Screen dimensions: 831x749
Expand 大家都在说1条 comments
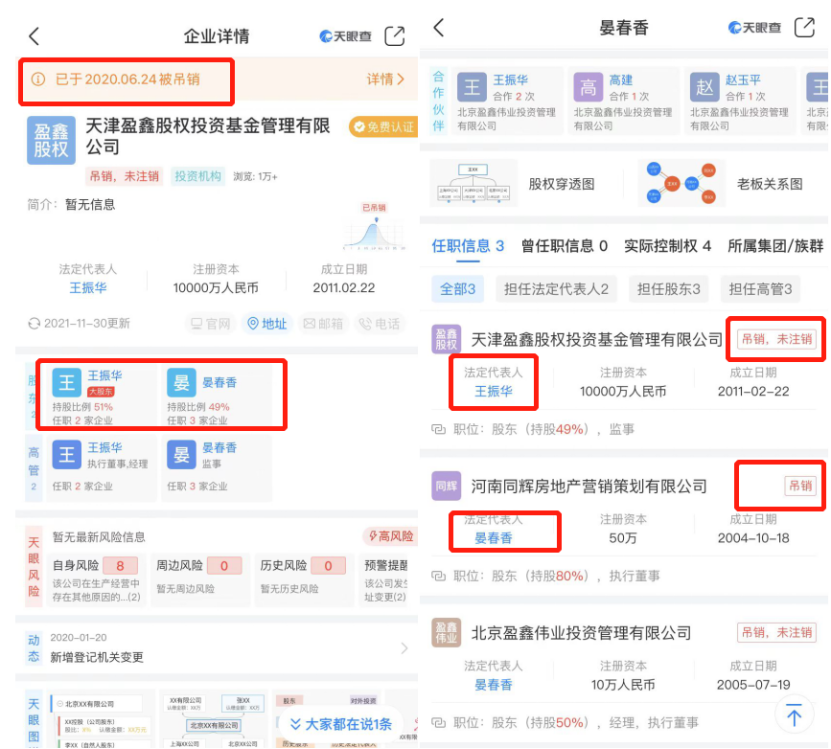pyautogui.click(x=342, y=724)
